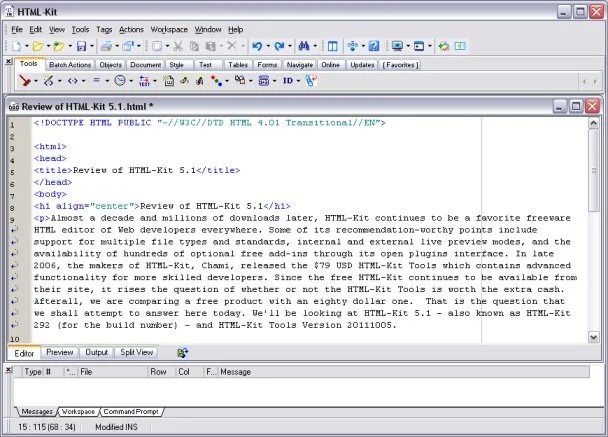Switch to the Batch Actions tab

70,65
